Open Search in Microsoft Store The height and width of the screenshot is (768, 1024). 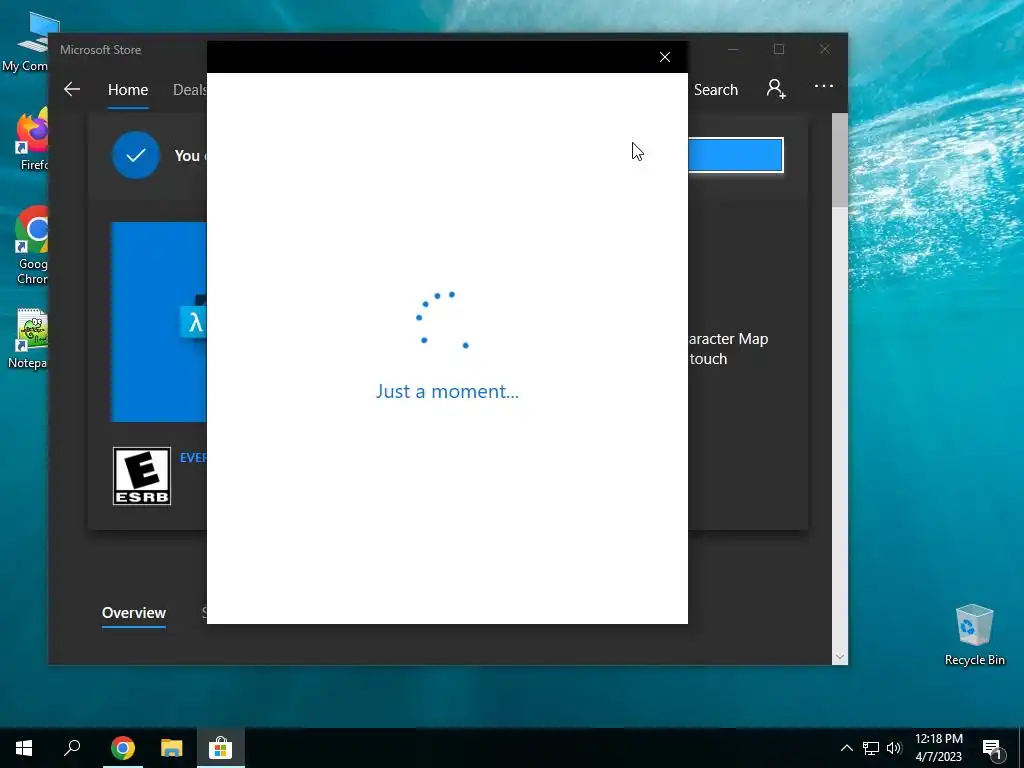click(716, 89)
